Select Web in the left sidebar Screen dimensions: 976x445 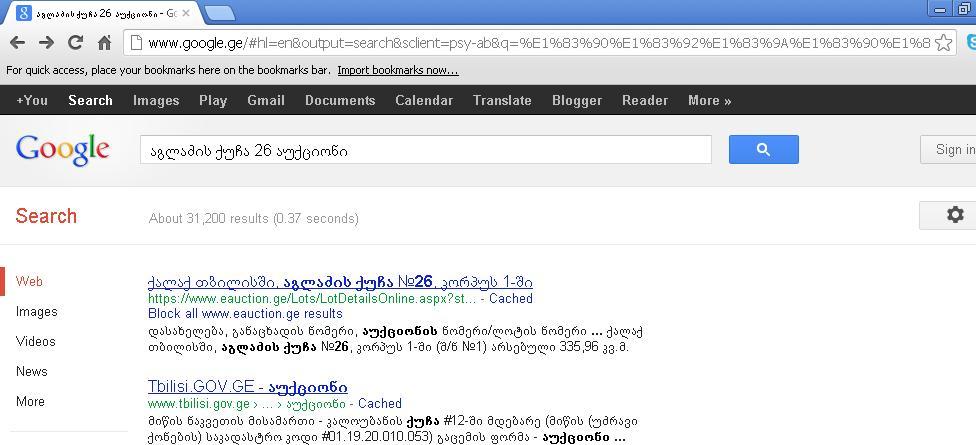pos(29,281)
